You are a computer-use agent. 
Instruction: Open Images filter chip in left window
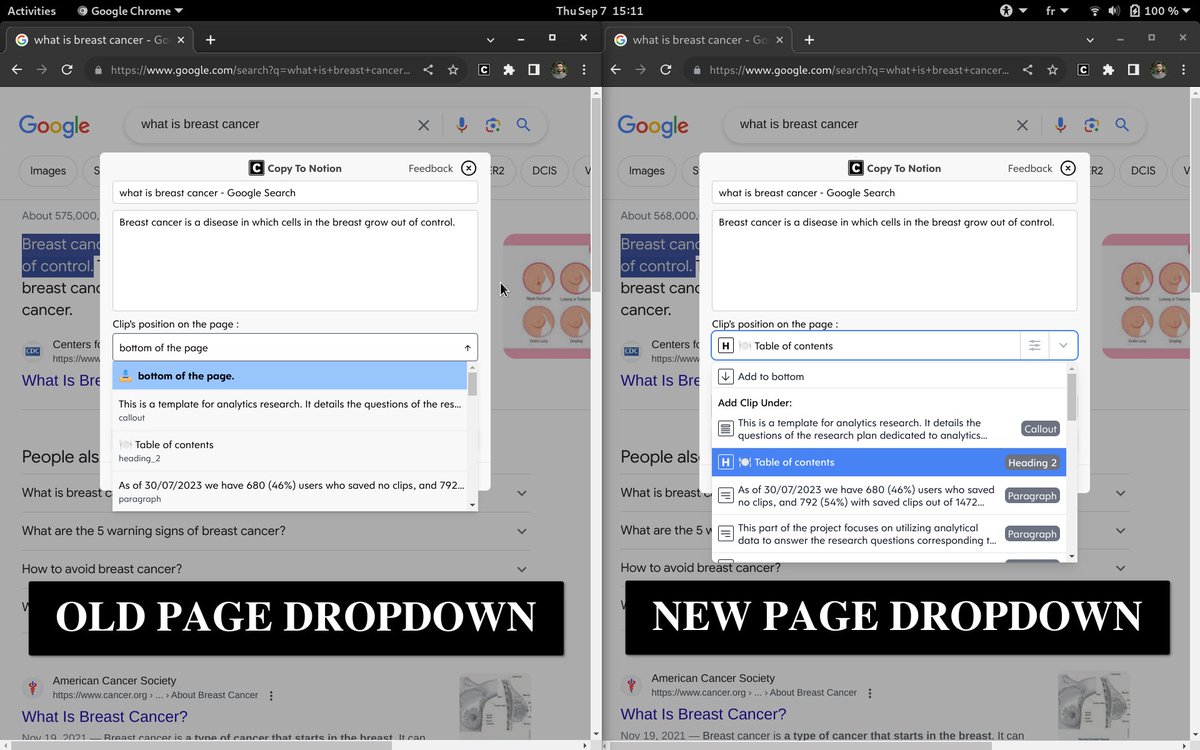(x=48, y=171)
